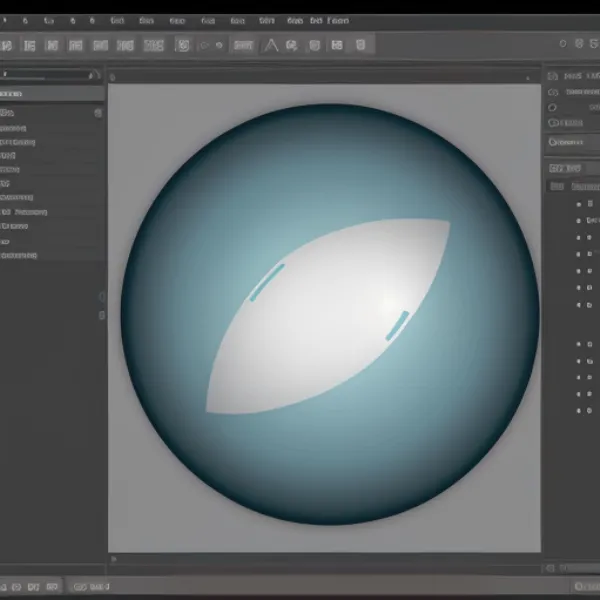This screenshot has height=600, width=600.
Task: Click the button in the bottom-right status bar
Action: [585, 586]
